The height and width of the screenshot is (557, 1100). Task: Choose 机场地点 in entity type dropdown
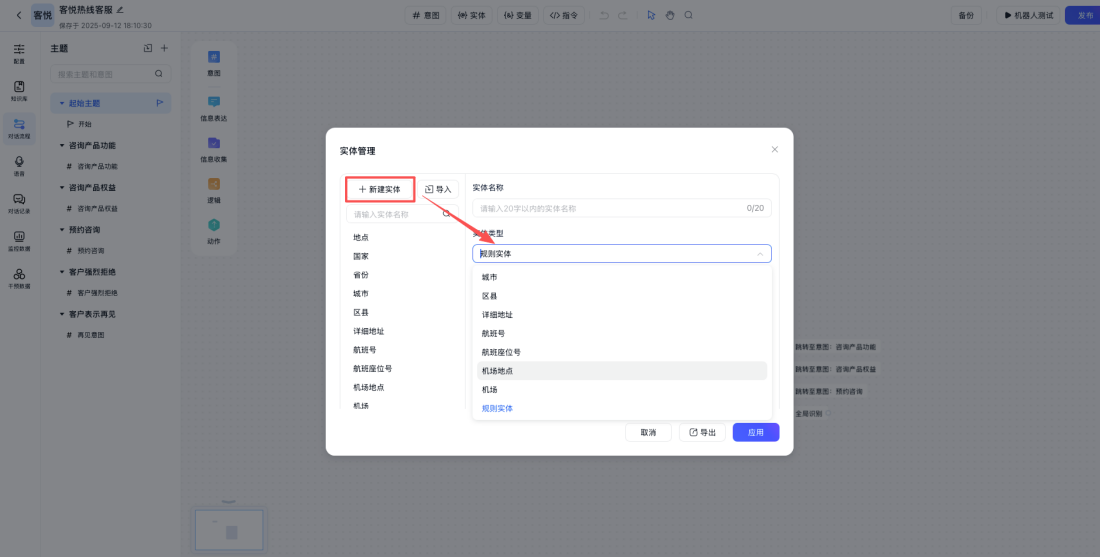point(622,370)
